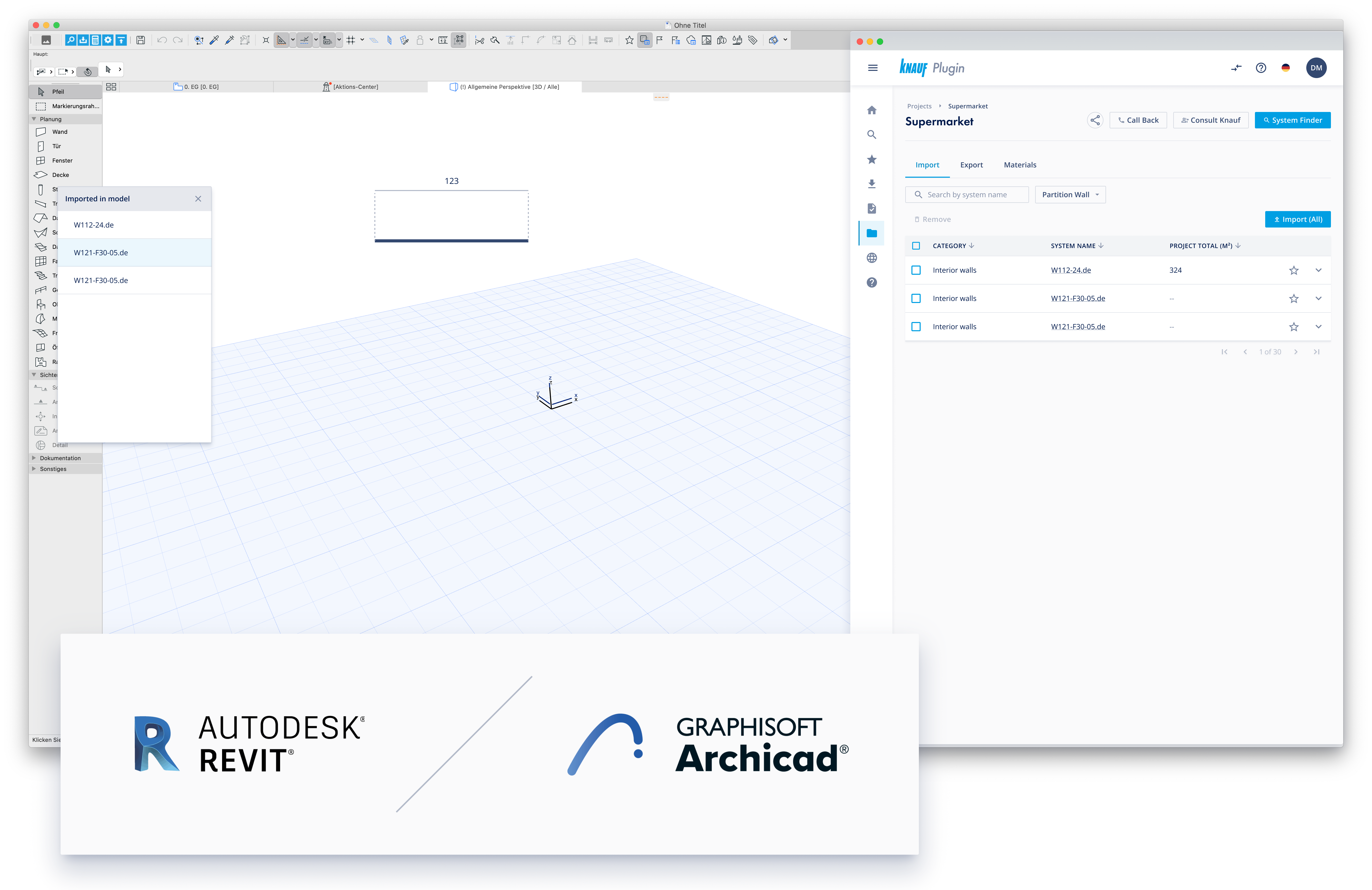This screenshot has width=1372, height=890.
Task: Open the Aktions-Center tab
Action: 350,87
